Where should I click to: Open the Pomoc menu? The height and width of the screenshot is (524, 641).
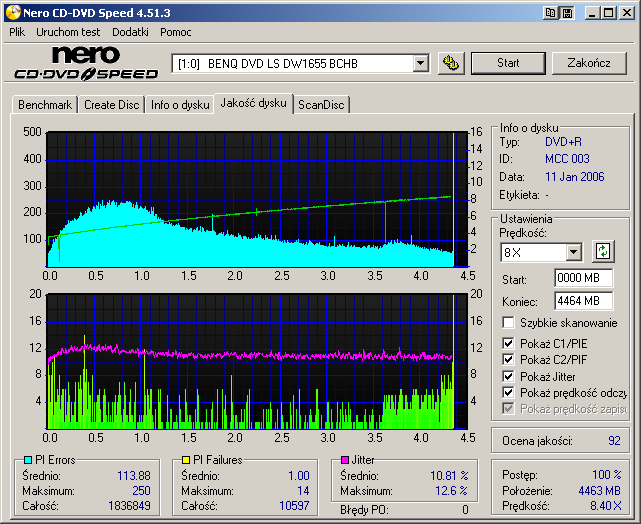pos(176,32)
